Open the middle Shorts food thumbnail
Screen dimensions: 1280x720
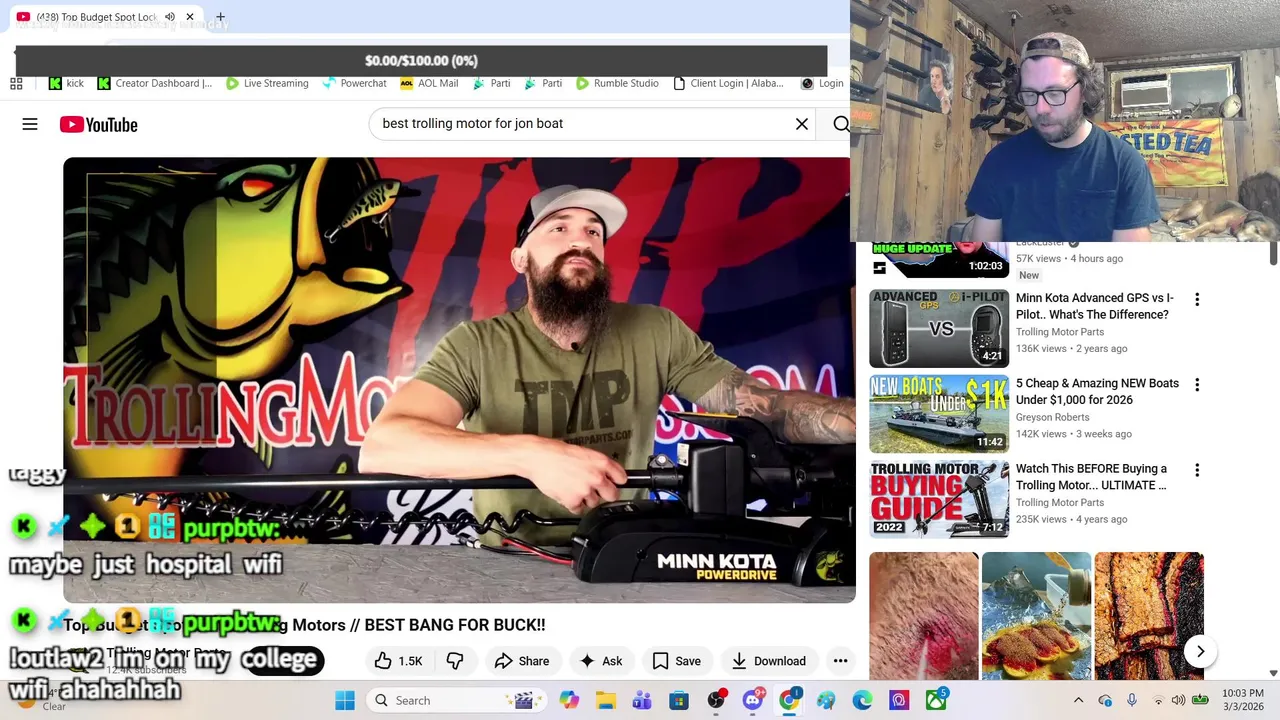(x=1036, y=616)
